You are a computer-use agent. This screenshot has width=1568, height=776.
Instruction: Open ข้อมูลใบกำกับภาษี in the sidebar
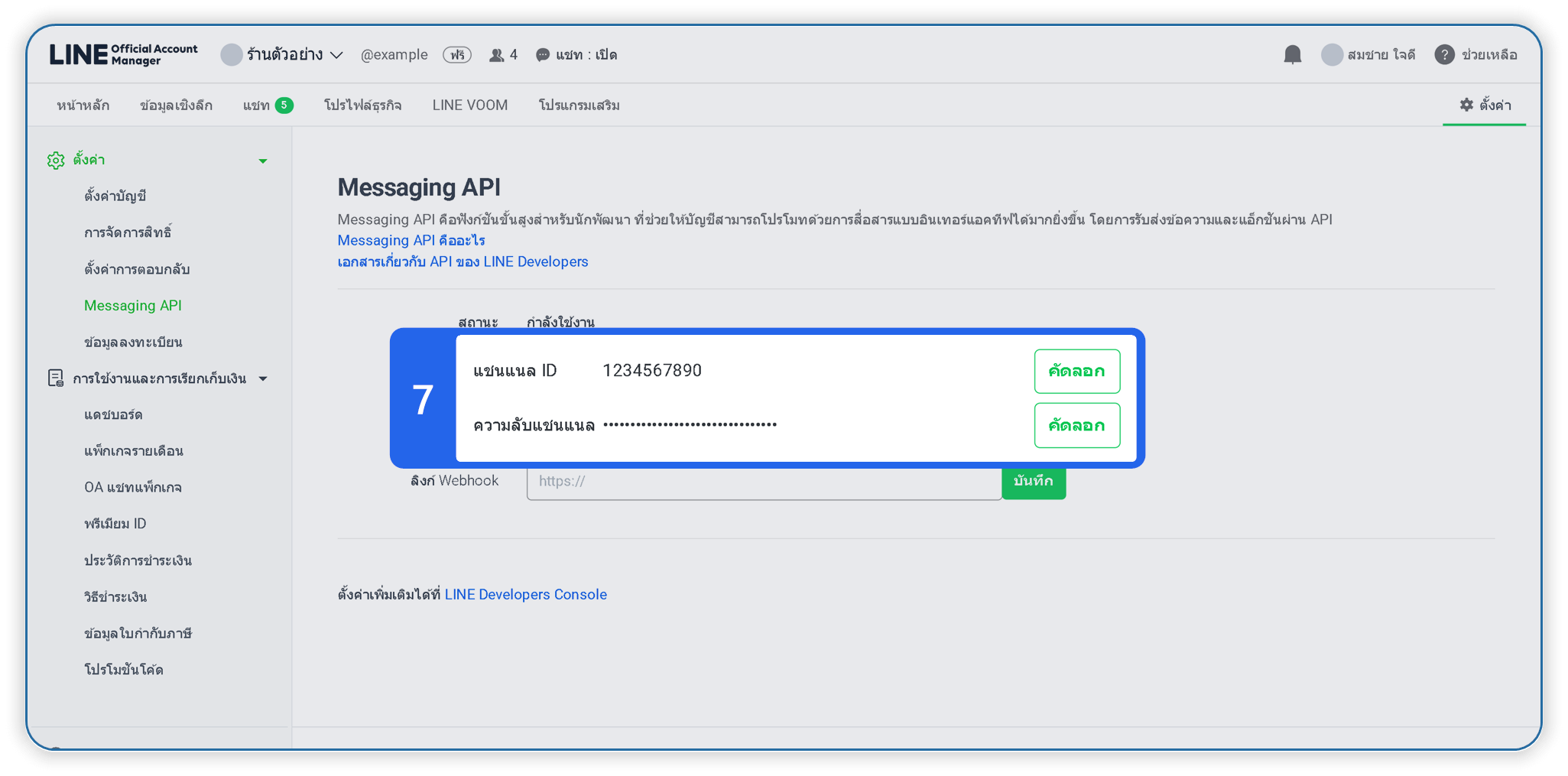pyautogui.click(x=138, y=634)
